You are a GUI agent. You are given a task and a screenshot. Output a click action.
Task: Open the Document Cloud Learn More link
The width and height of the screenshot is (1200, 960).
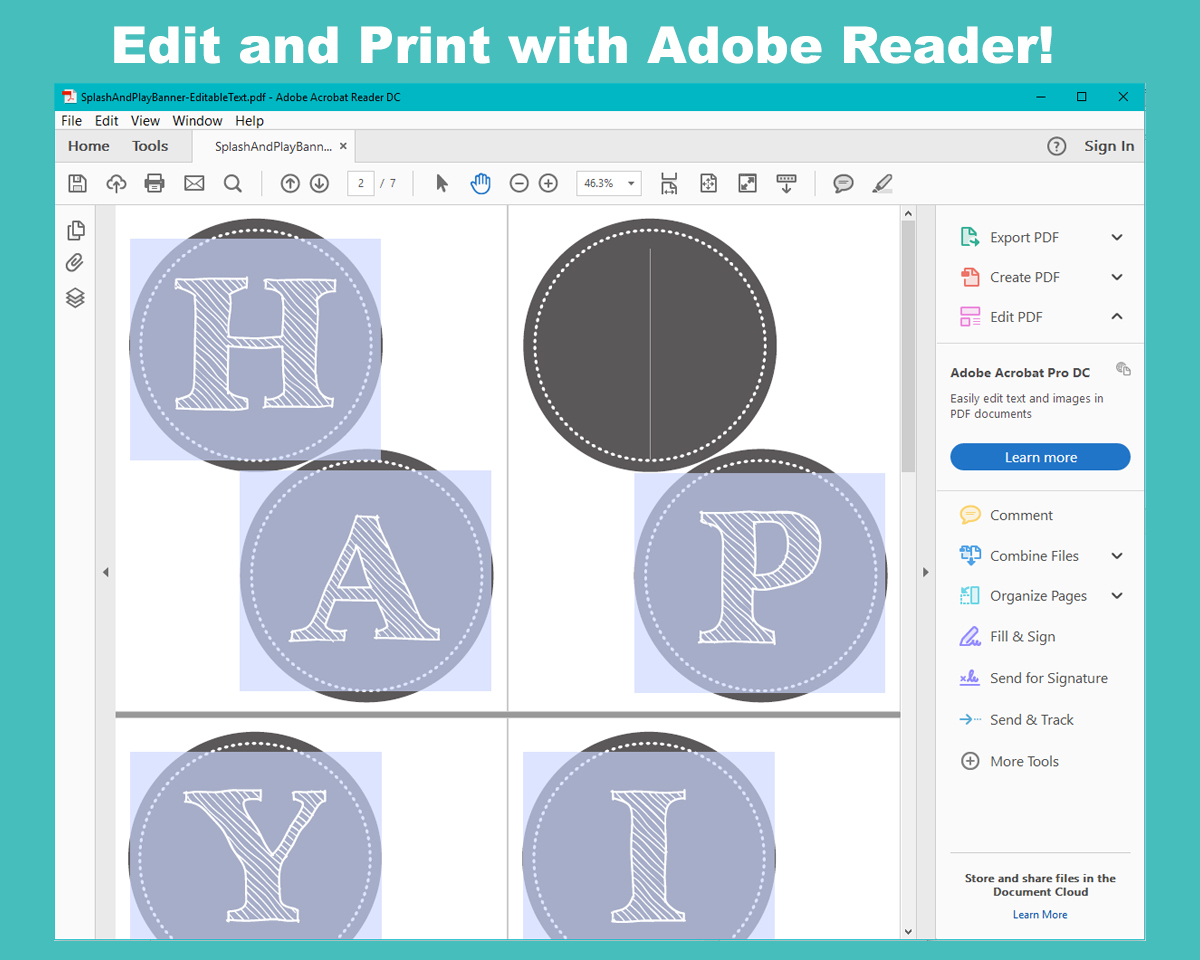[1040, 915]
